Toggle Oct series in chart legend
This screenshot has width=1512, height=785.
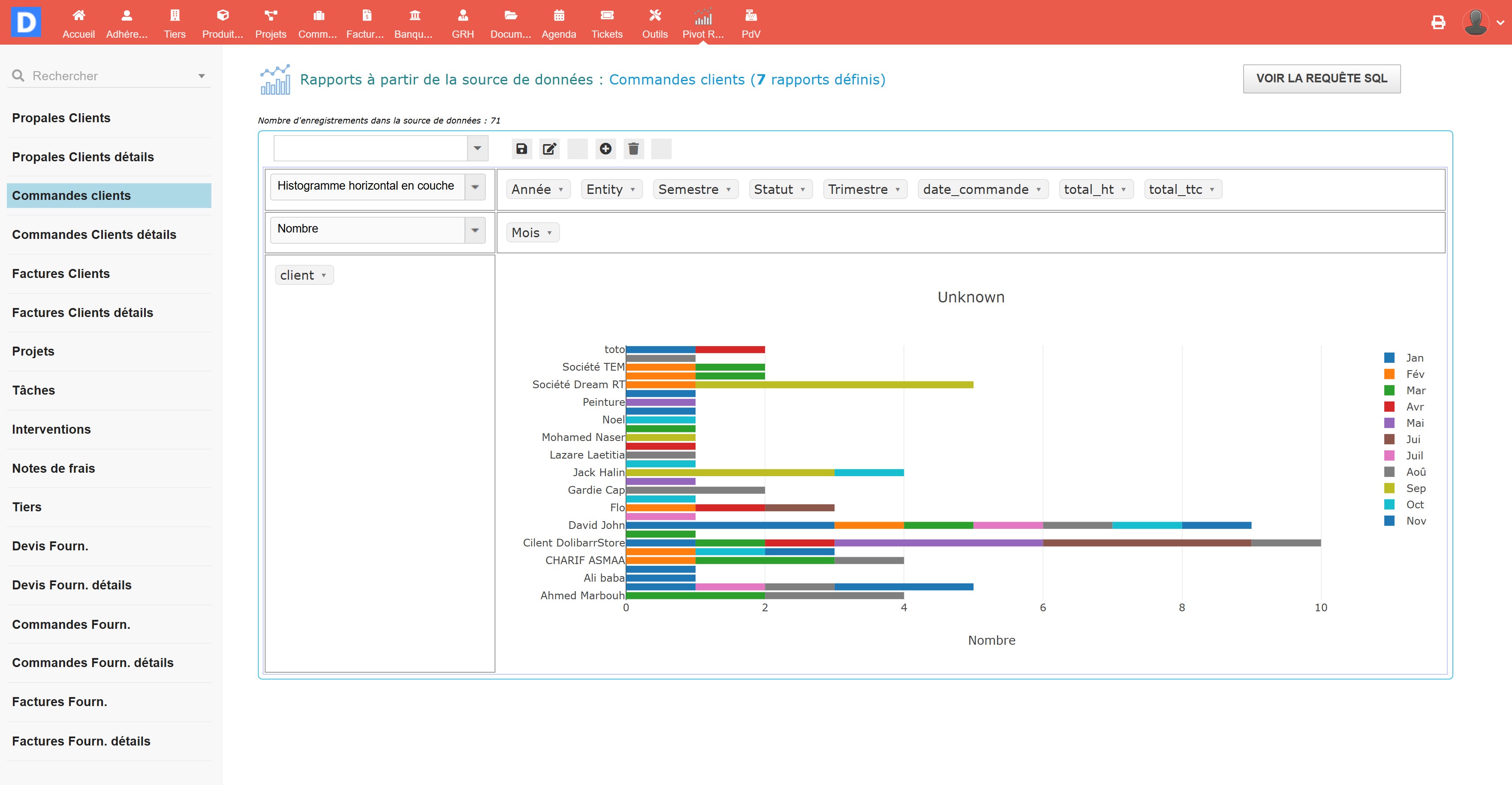(1415, 505)
